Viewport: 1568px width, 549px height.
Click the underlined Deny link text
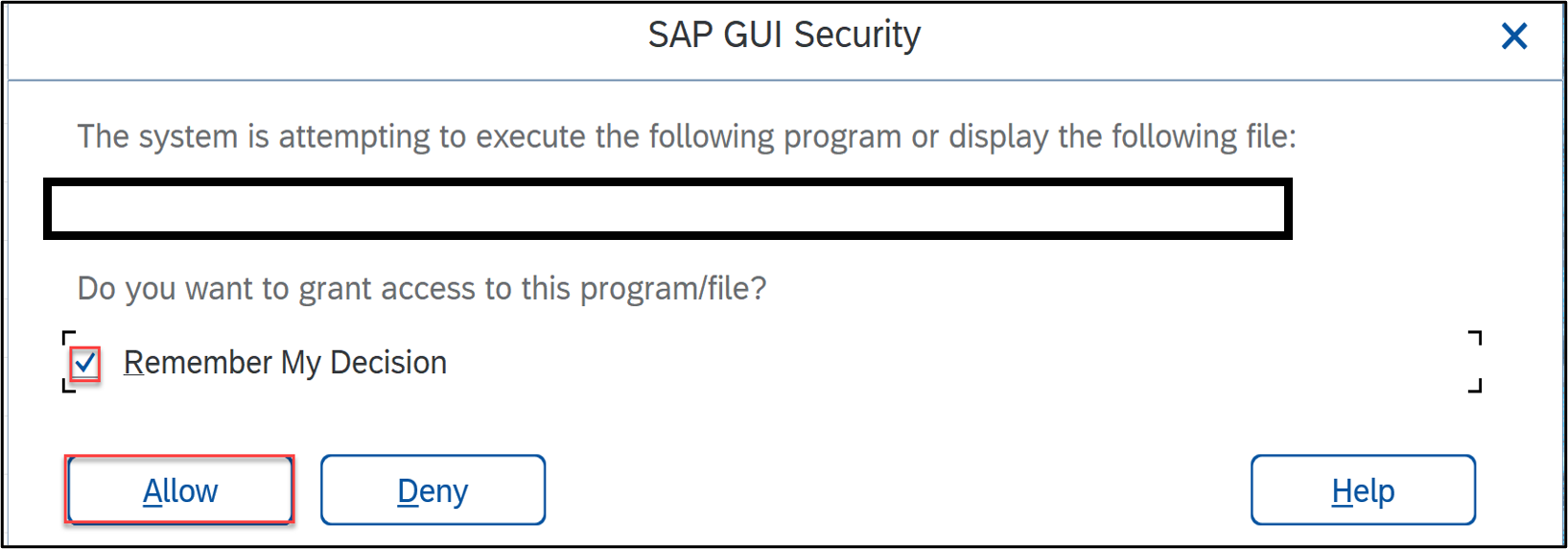(433, 491)
